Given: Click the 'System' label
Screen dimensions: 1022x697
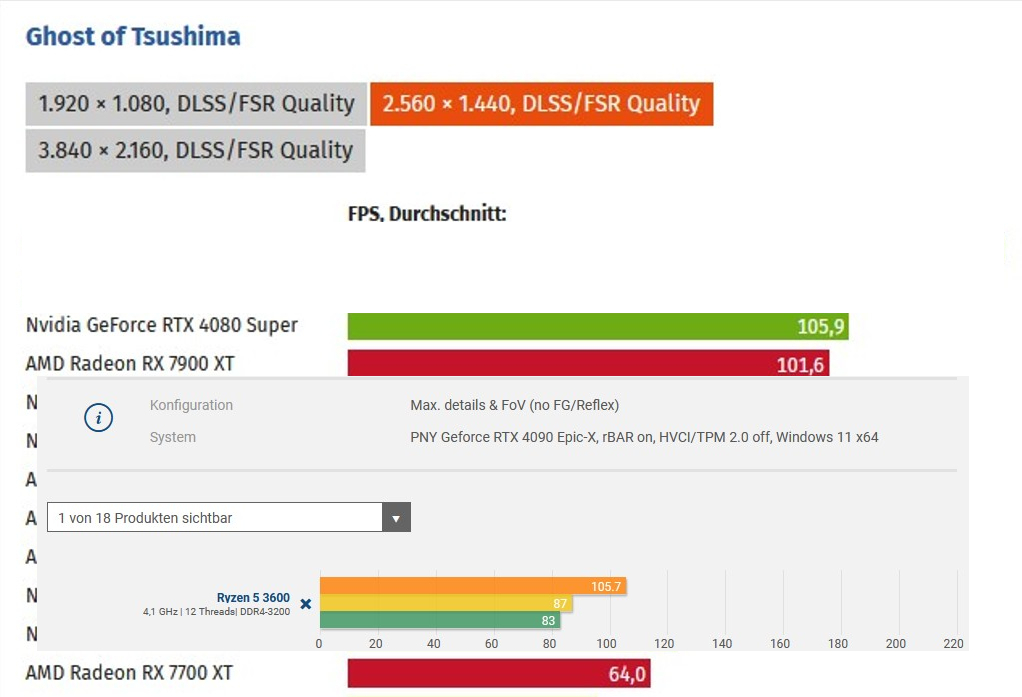Looking at the screenshot, I should (x=173, y=437).
